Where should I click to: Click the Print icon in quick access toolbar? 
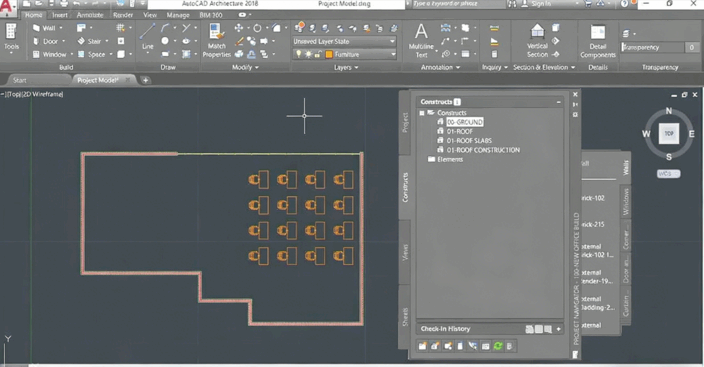(x=64, y=4)
